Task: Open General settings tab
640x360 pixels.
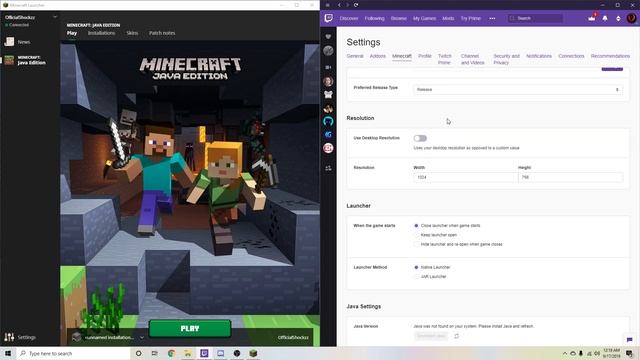Action: [x=355, y=56]
